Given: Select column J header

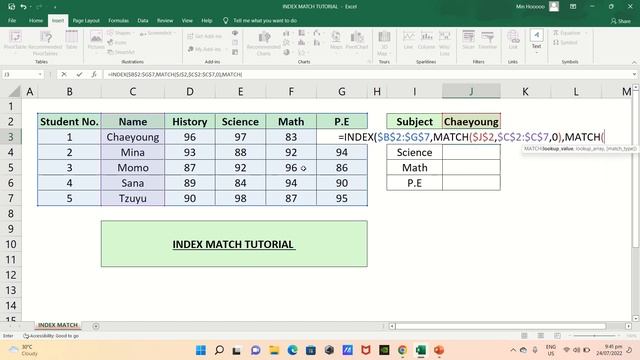Looking at the screenshot, I should [471, 91].
